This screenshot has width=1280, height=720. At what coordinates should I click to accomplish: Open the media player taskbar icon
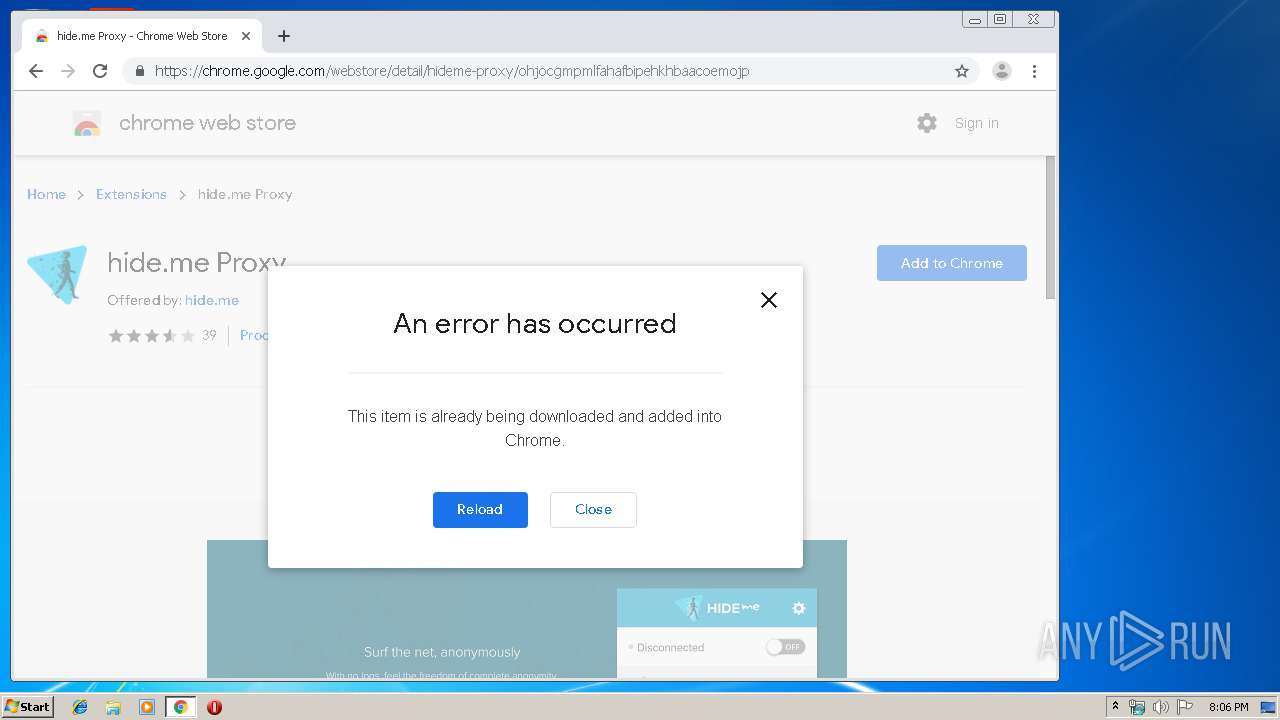pos(147,707)
